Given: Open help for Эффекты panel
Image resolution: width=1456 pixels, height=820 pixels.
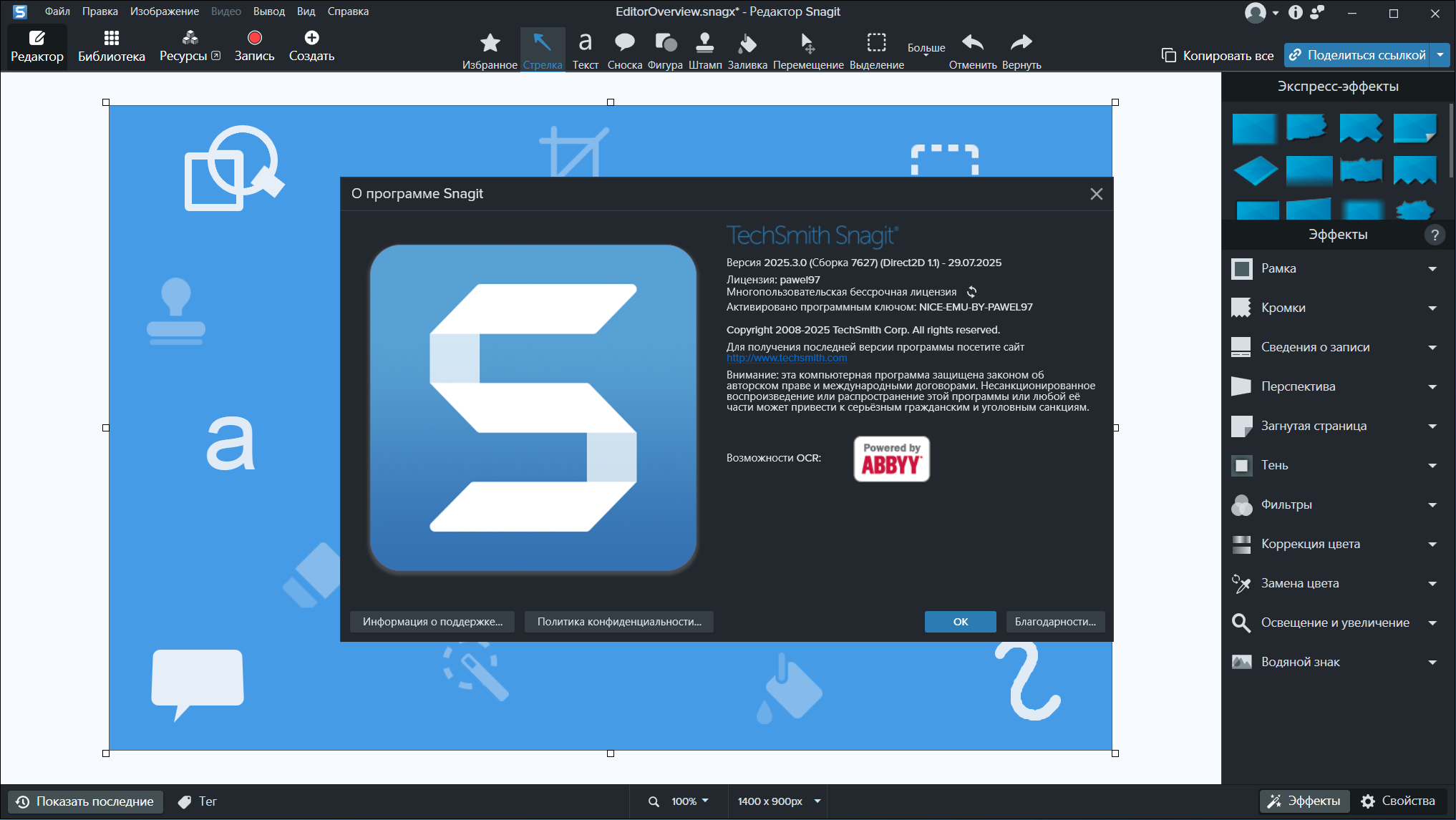Looking at the screenshot, I should 1434,235.
